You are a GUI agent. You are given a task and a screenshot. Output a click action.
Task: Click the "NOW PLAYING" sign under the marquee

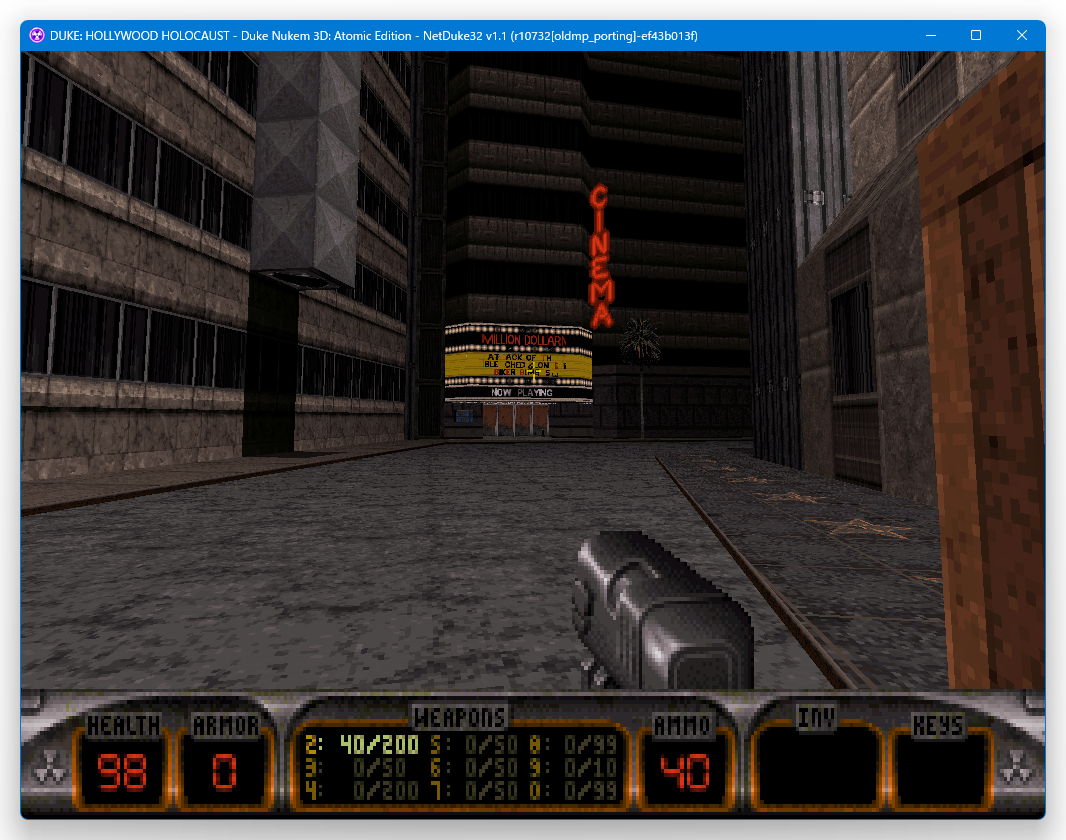click(521, 392)
